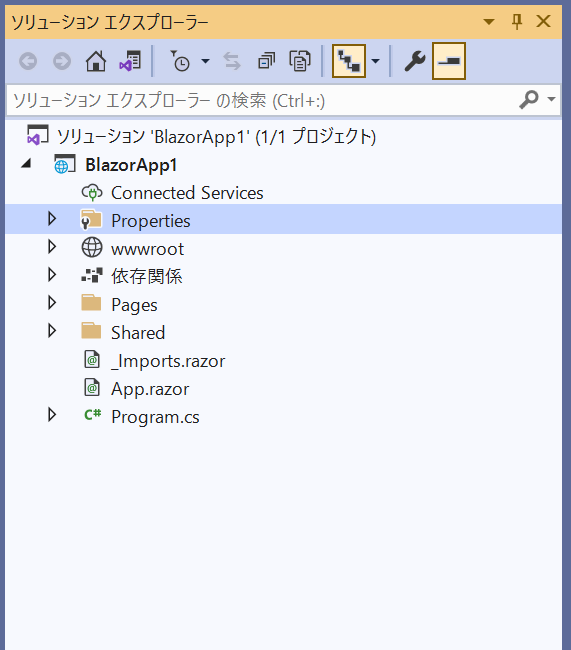Select the 依存関係 label
This screenshot has width=571, height=650.
click(x=146, y=276)
